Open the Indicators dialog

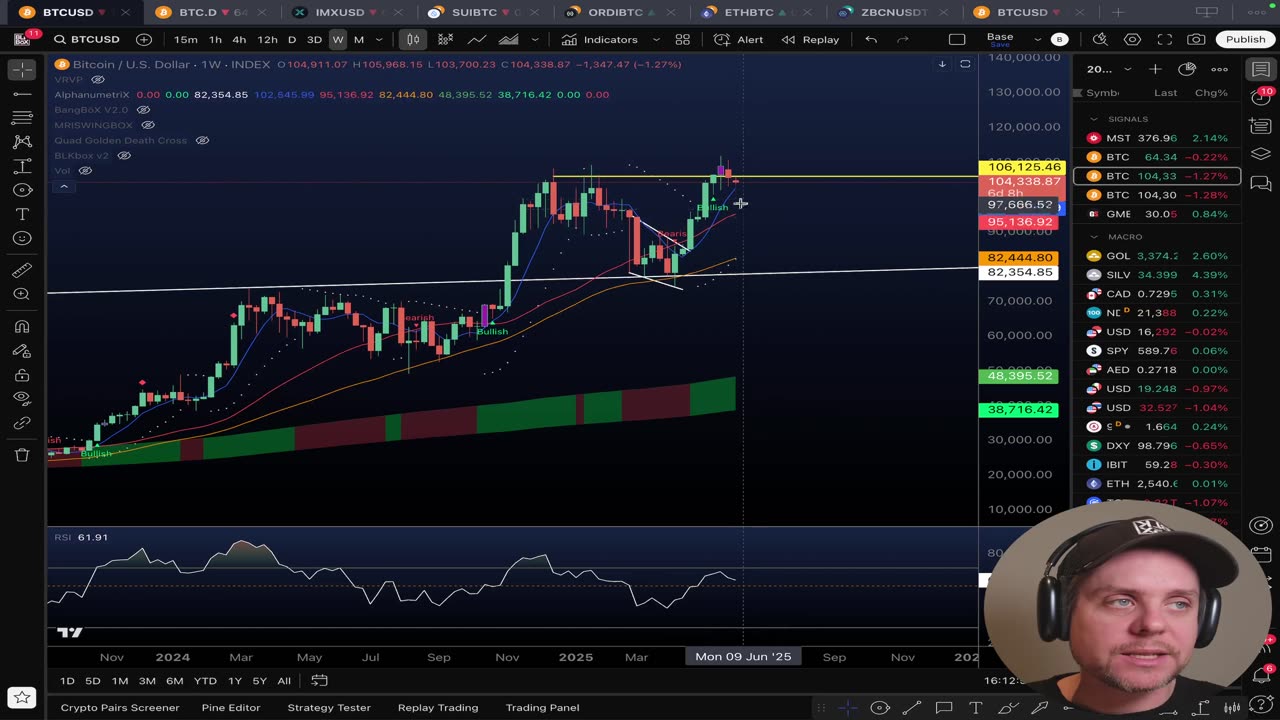[599, 39]
